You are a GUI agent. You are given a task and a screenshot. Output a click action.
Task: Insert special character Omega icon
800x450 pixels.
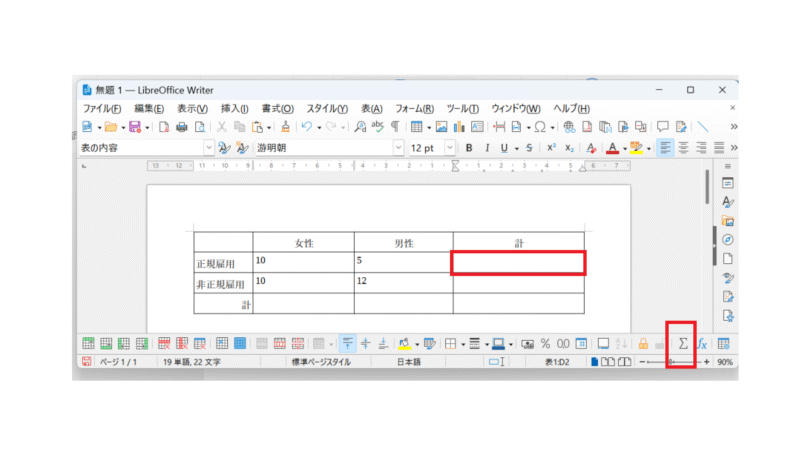(x=540, y=127)
